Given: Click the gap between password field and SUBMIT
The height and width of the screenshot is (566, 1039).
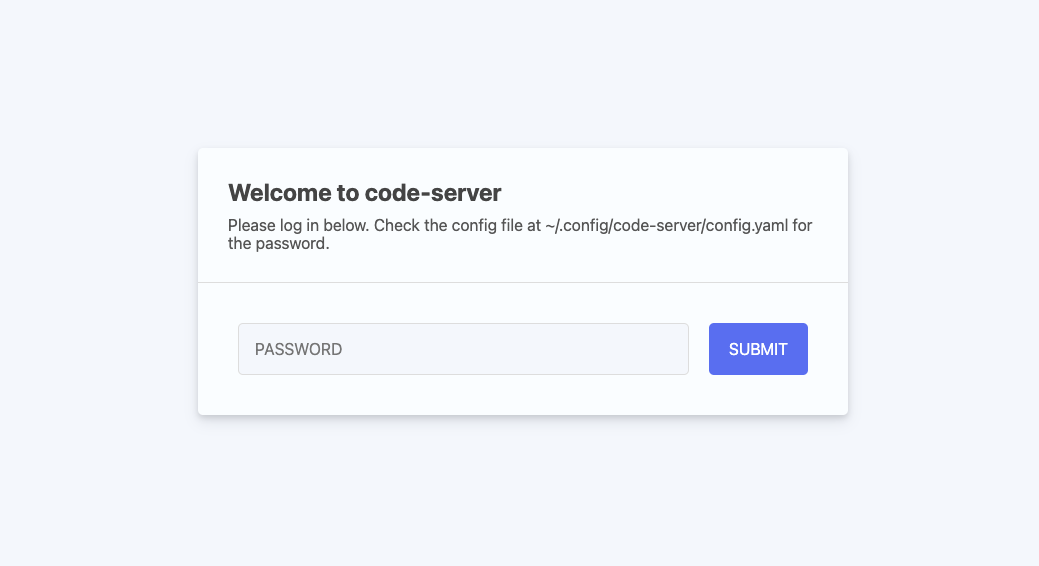Looking at the screenshot, I should tap(698, 349).
